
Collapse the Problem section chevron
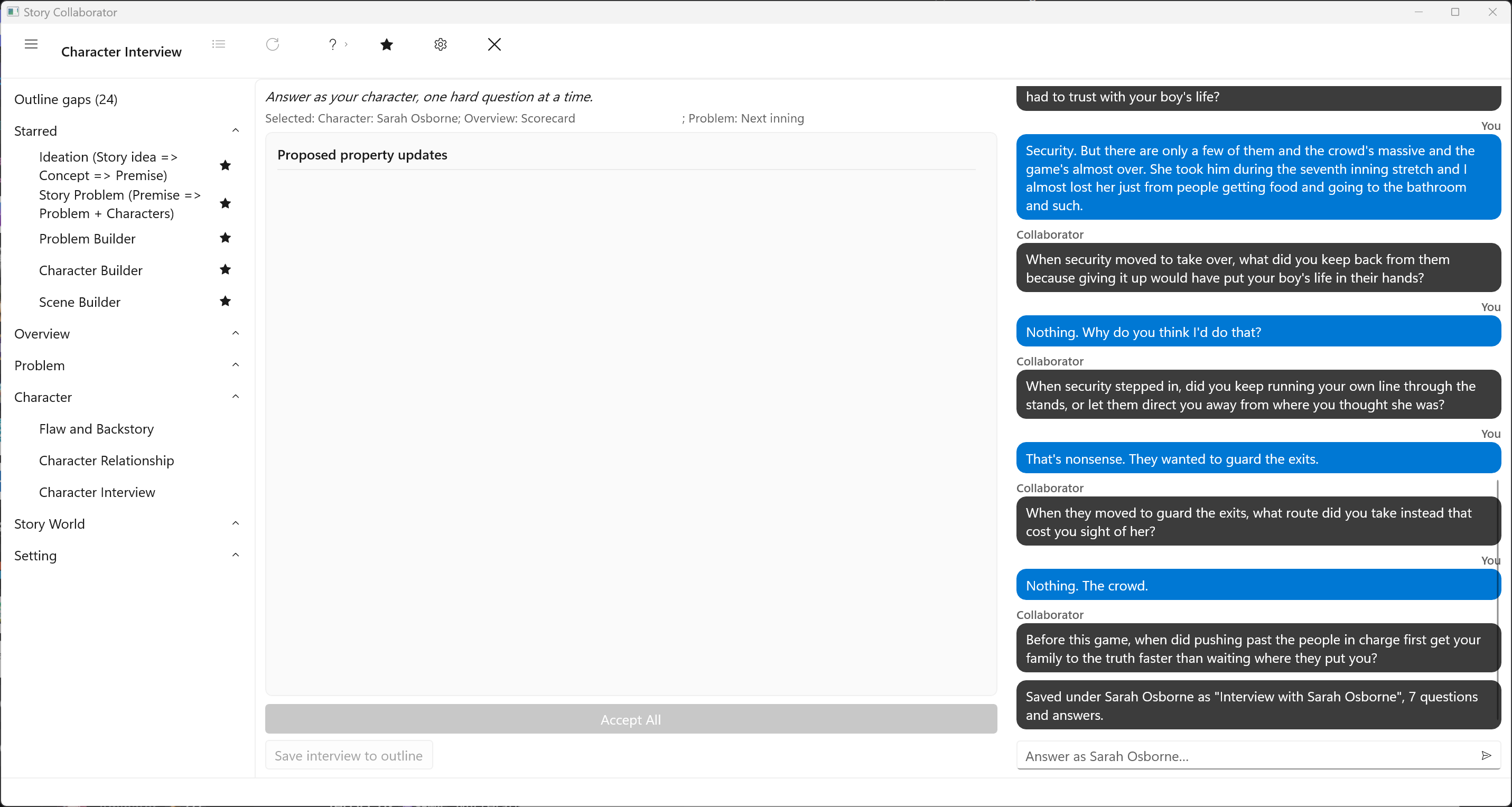click(x=236, y=365)
